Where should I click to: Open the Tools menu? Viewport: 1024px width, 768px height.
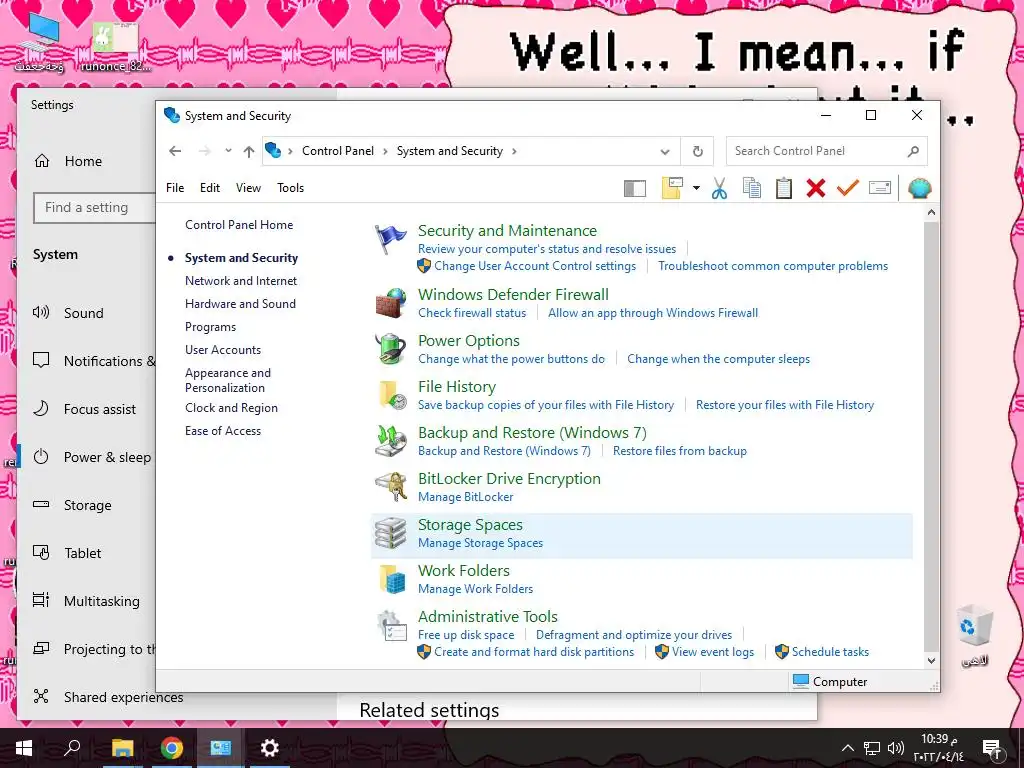291,188
